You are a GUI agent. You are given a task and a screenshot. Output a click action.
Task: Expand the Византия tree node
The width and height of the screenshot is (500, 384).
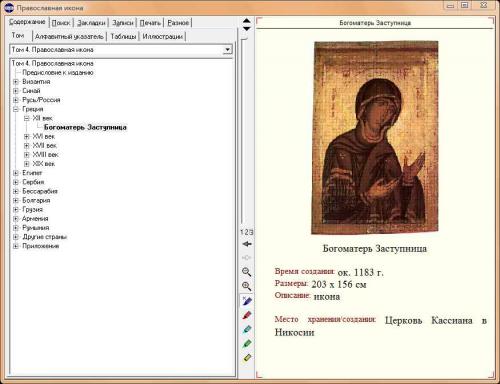click(16, 82)
